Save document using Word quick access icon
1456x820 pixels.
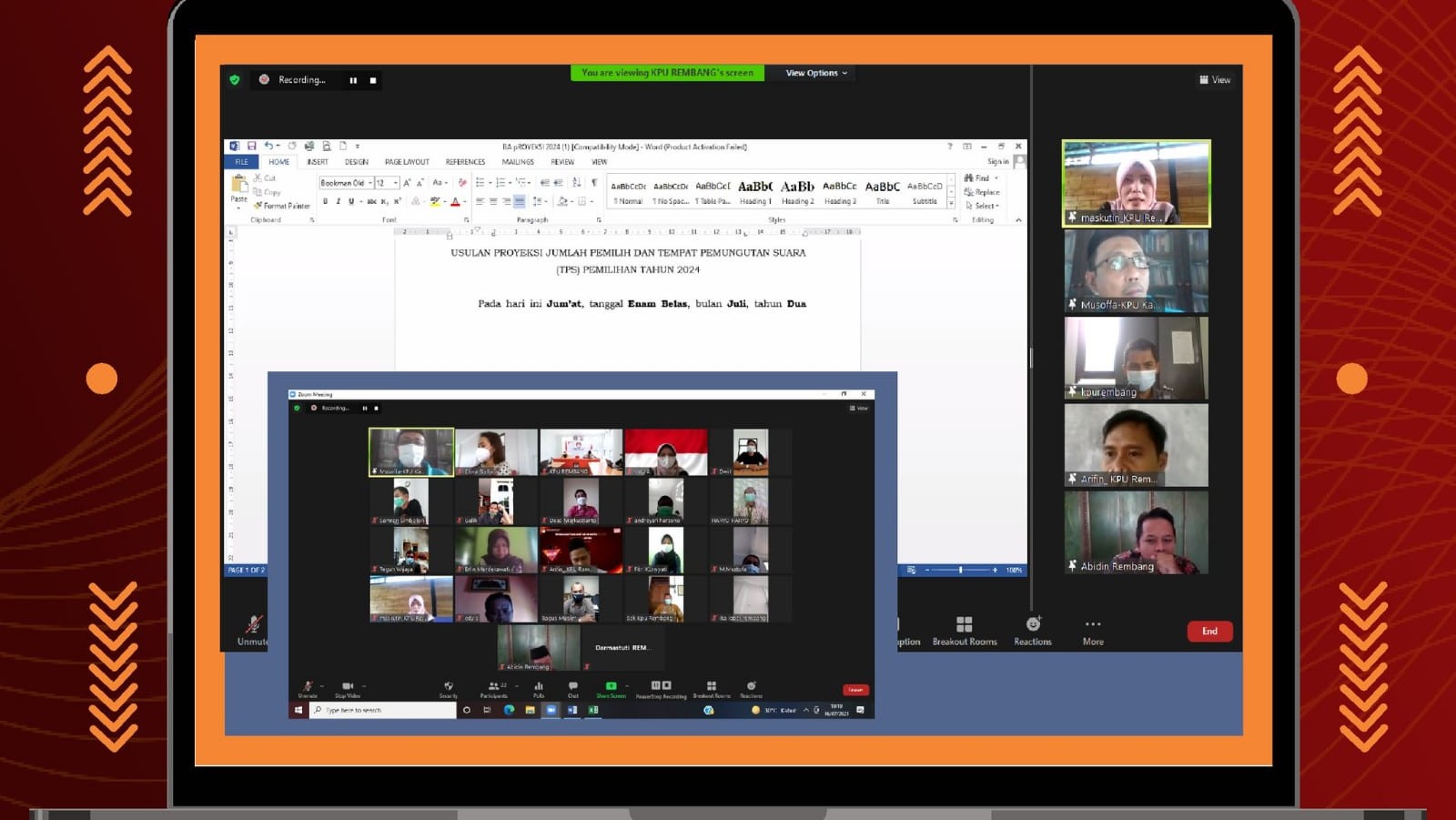point(252,146)
